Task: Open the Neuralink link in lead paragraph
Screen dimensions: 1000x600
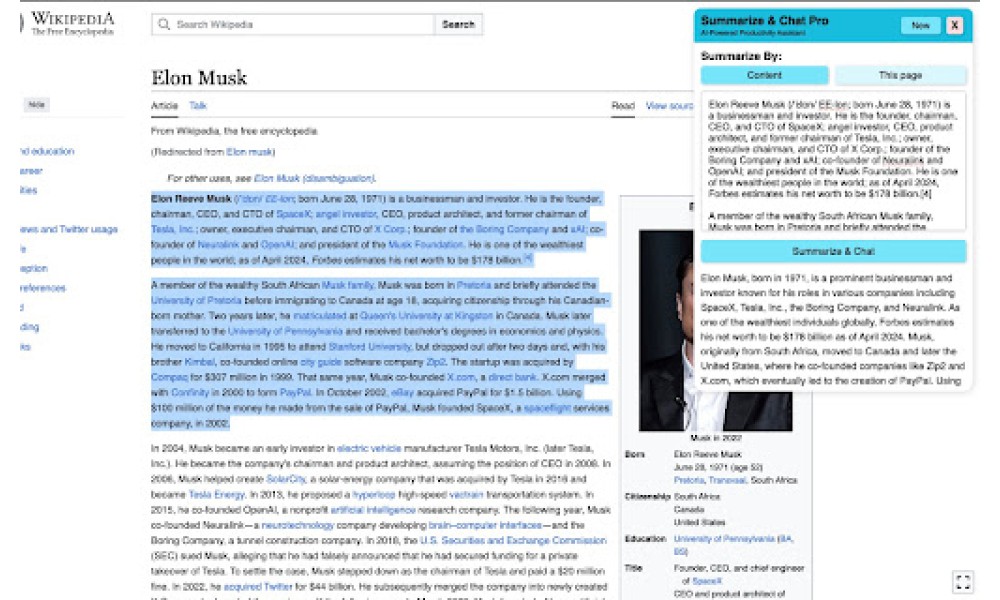Action: point(218,245)
